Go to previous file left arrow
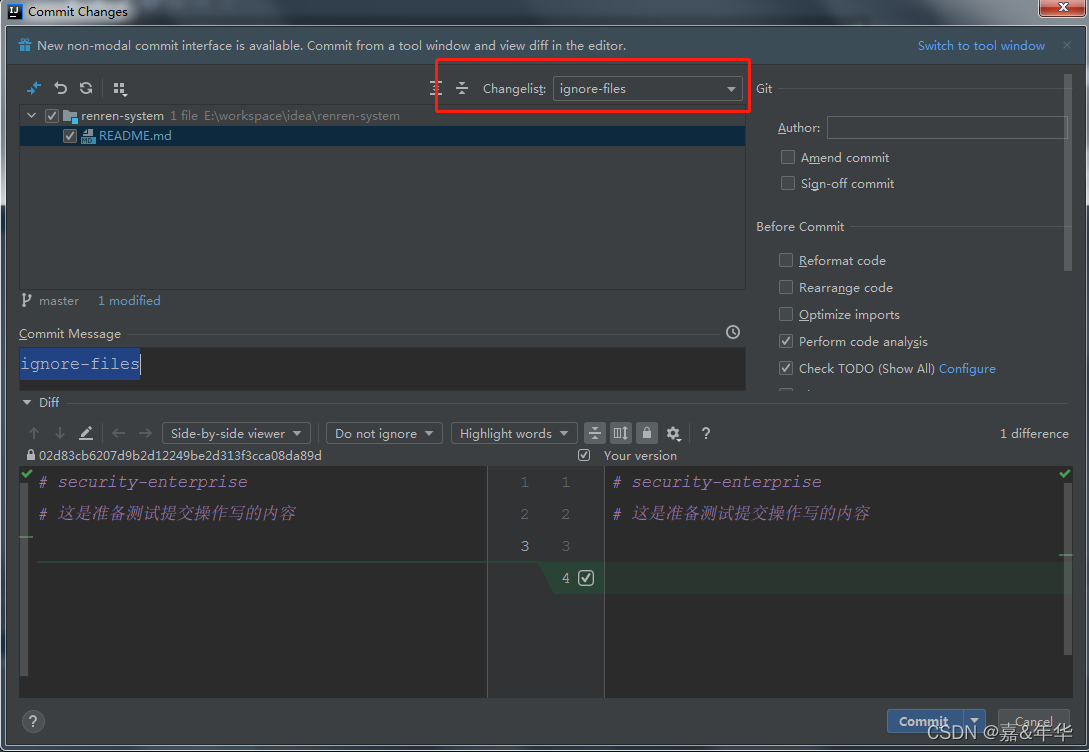 click(x=119, y=433)
